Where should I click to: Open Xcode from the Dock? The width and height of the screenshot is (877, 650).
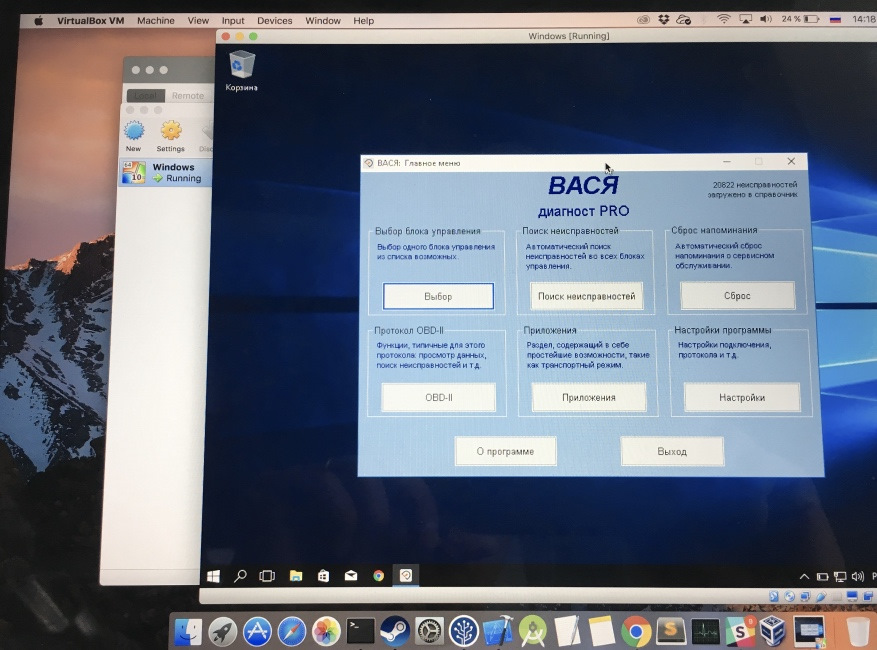pyautogui.click(x=498, y=632)
